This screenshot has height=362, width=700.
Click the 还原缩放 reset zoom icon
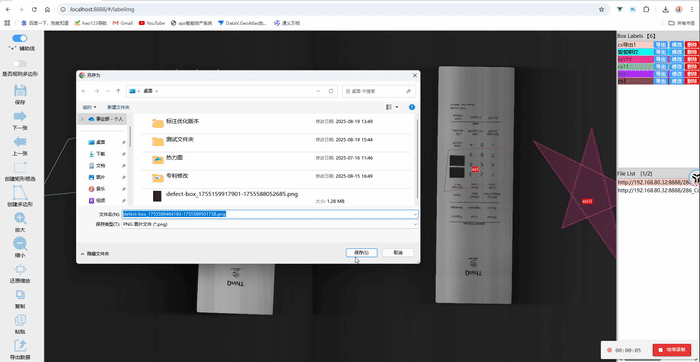[20, 269]
